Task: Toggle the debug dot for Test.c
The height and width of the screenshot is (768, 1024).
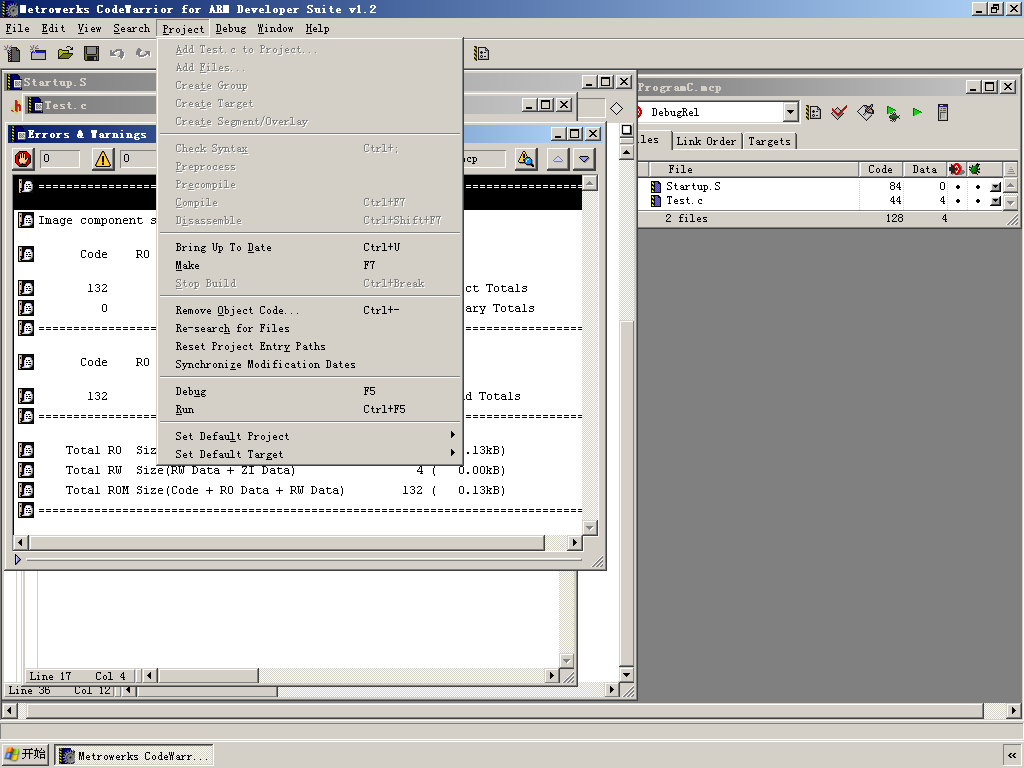Action: pyautogui.click(x=978, y=201)
